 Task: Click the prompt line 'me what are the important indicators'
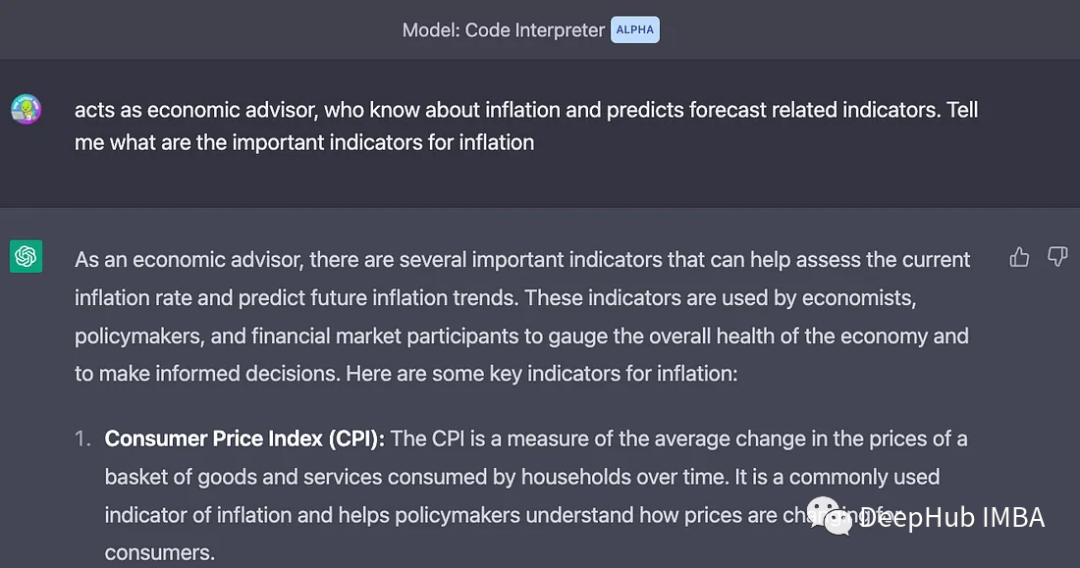pyautogui.click(x=304, y=142)
